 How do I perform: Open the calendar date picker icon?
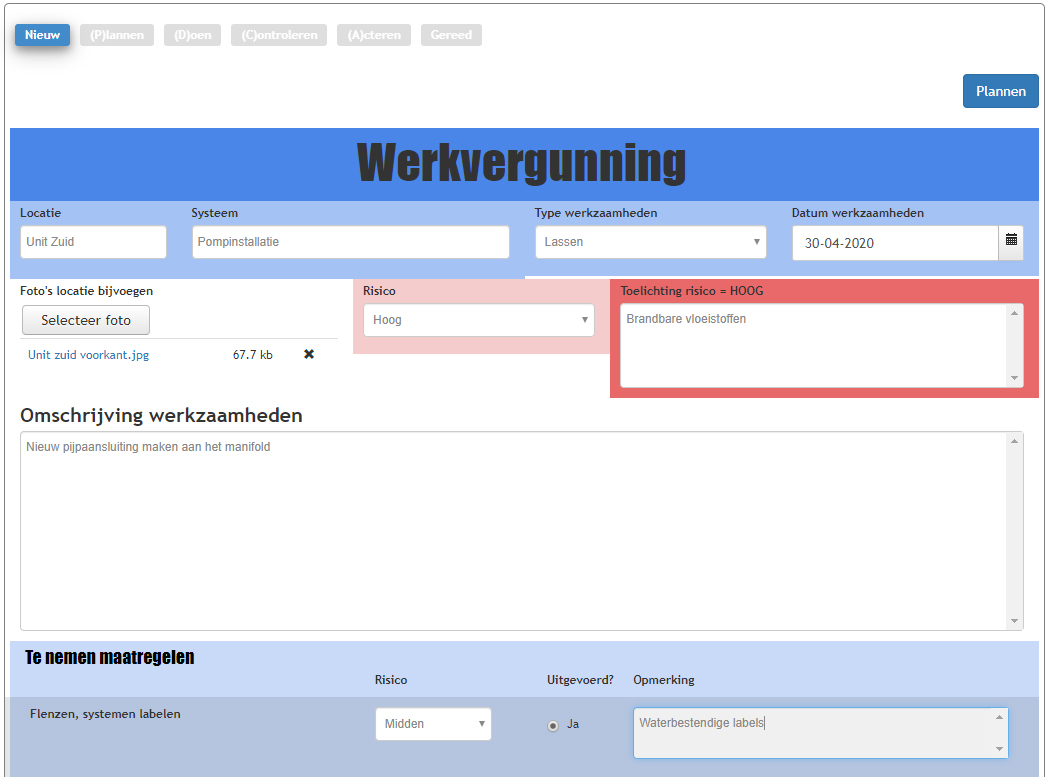point(1011,242)
